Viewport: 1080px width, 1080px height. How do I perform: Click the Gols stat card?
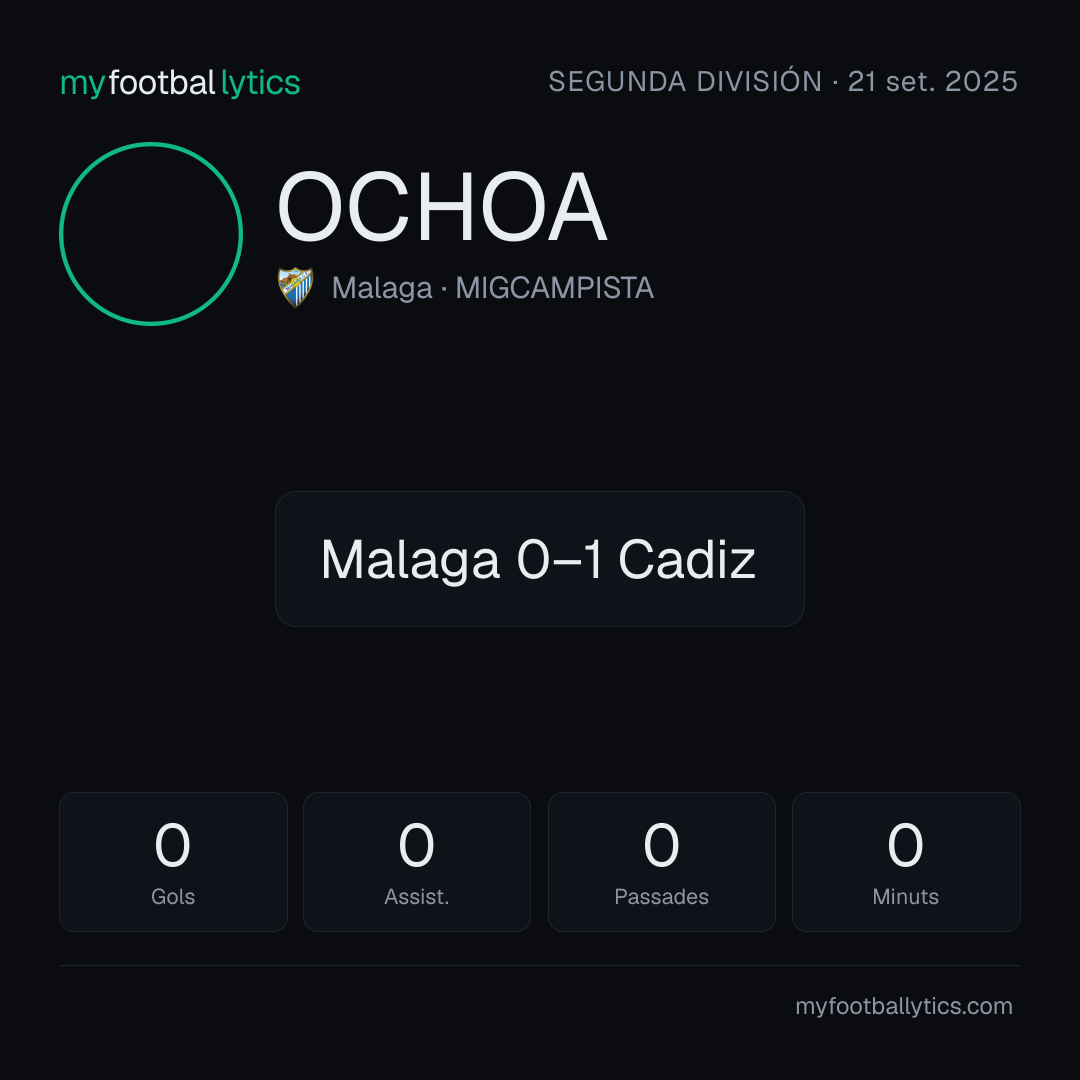pos(173,862)
